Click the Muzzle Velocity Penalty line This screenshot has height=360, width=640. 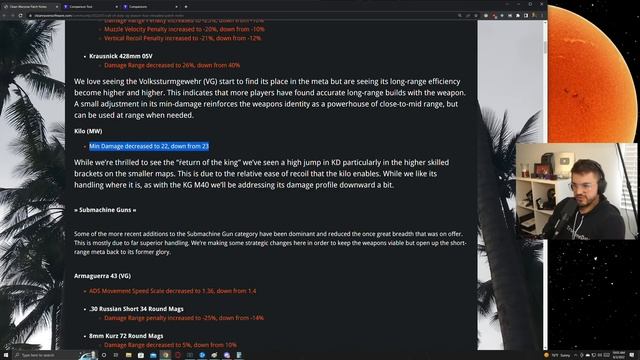[184, 29]
